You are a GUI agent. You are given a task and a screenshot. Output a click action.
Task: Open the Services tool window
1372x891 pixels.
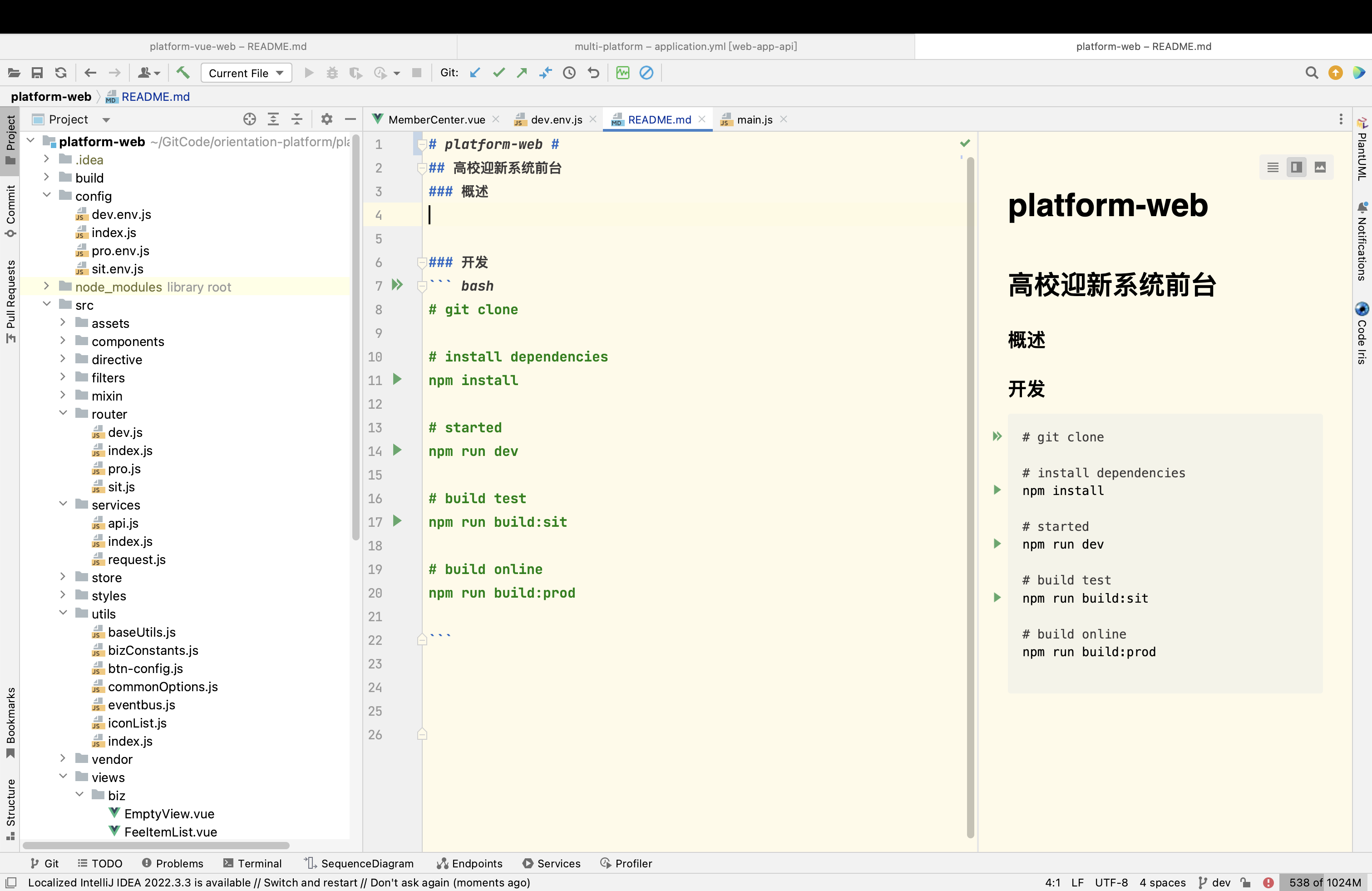pyautogui.click(x=552, y=863)
